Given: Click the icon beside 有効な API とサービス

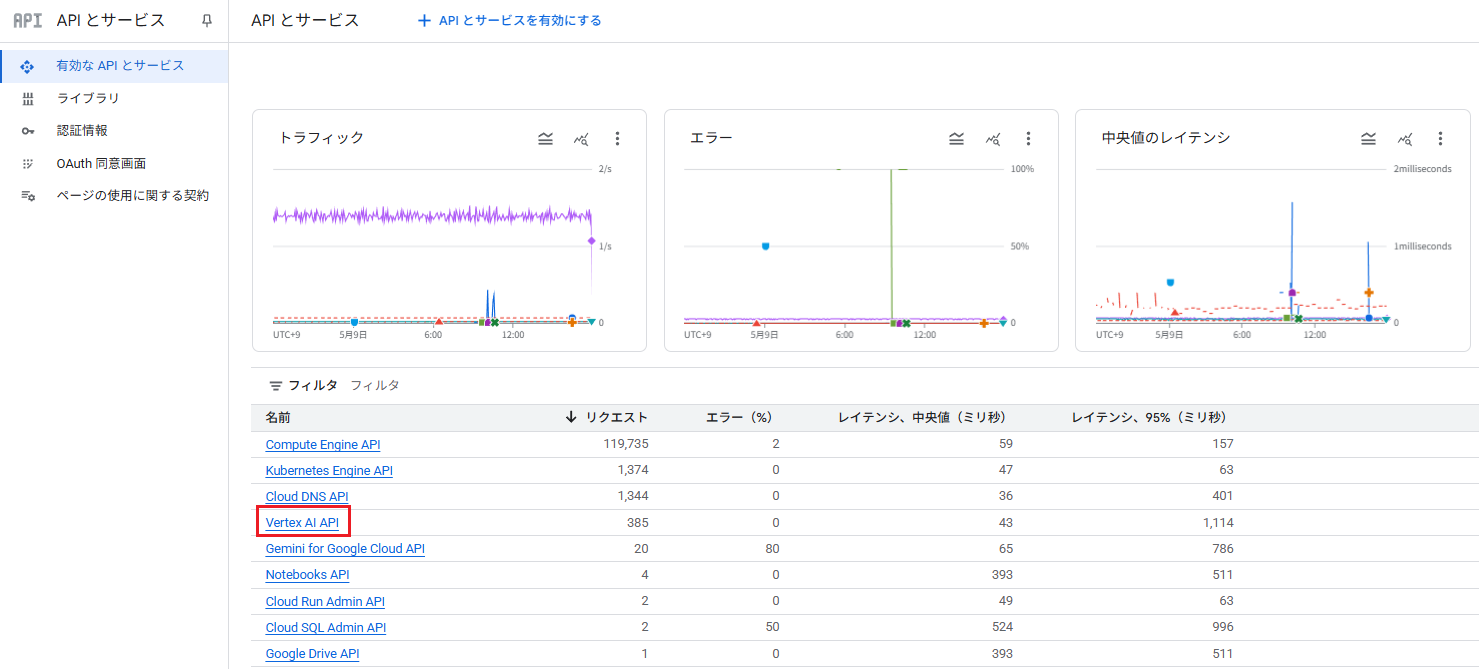Looking at the screenshot, I should coord(27,66).
